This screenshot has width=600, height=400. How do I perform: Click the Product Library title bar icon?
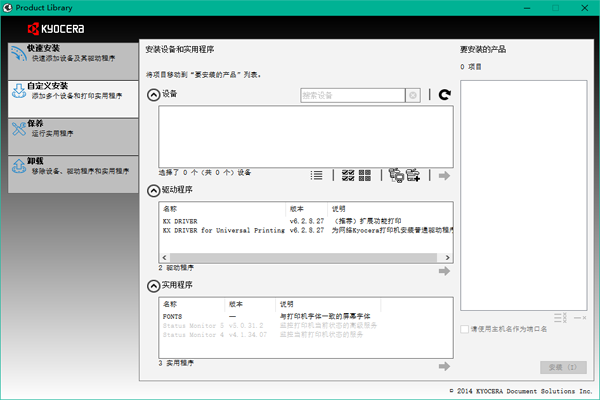point(8,8)
